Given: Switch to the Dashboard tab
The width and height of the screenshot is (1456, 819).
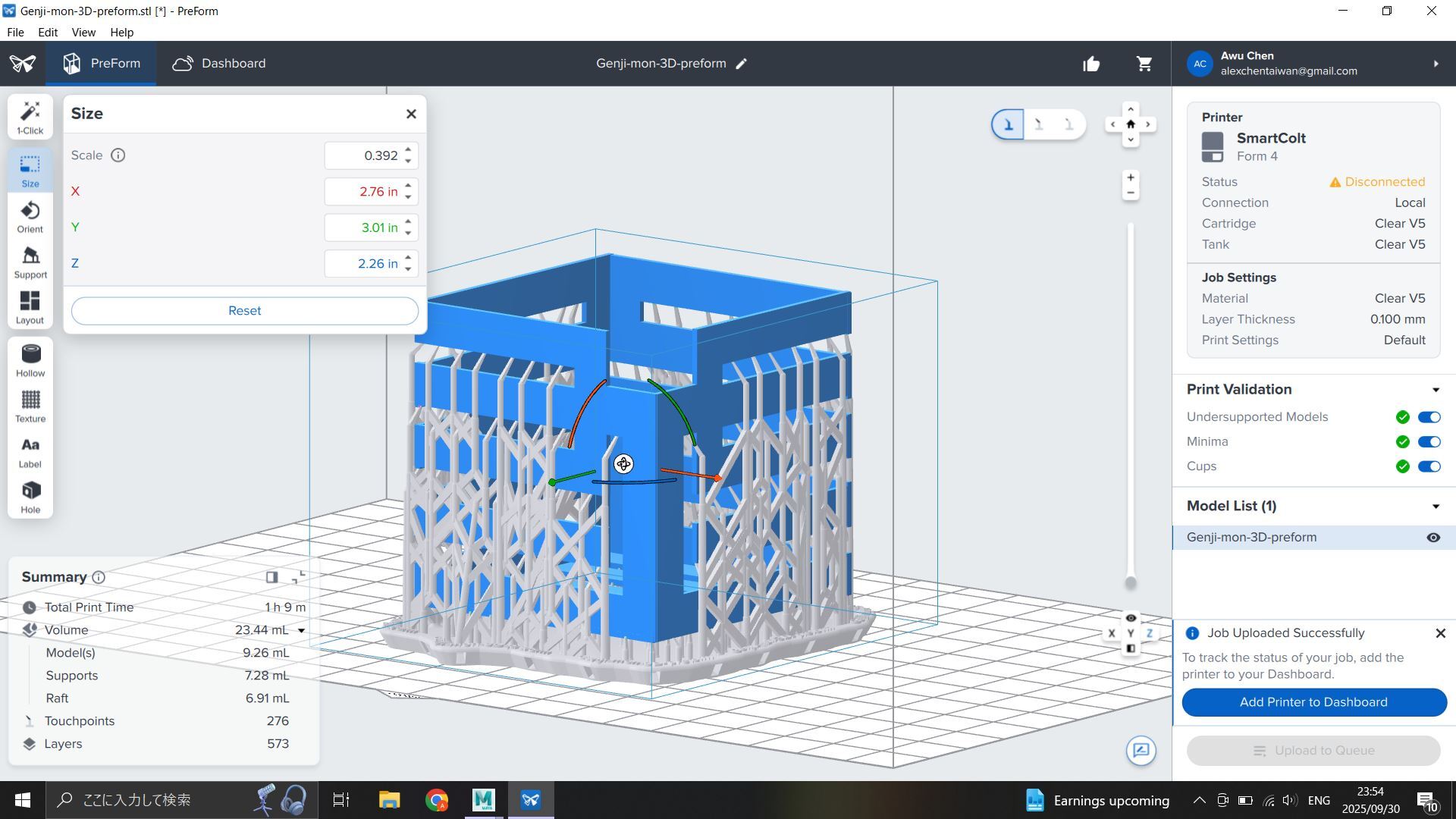Looking at the screenshot, I should [219, 64].
